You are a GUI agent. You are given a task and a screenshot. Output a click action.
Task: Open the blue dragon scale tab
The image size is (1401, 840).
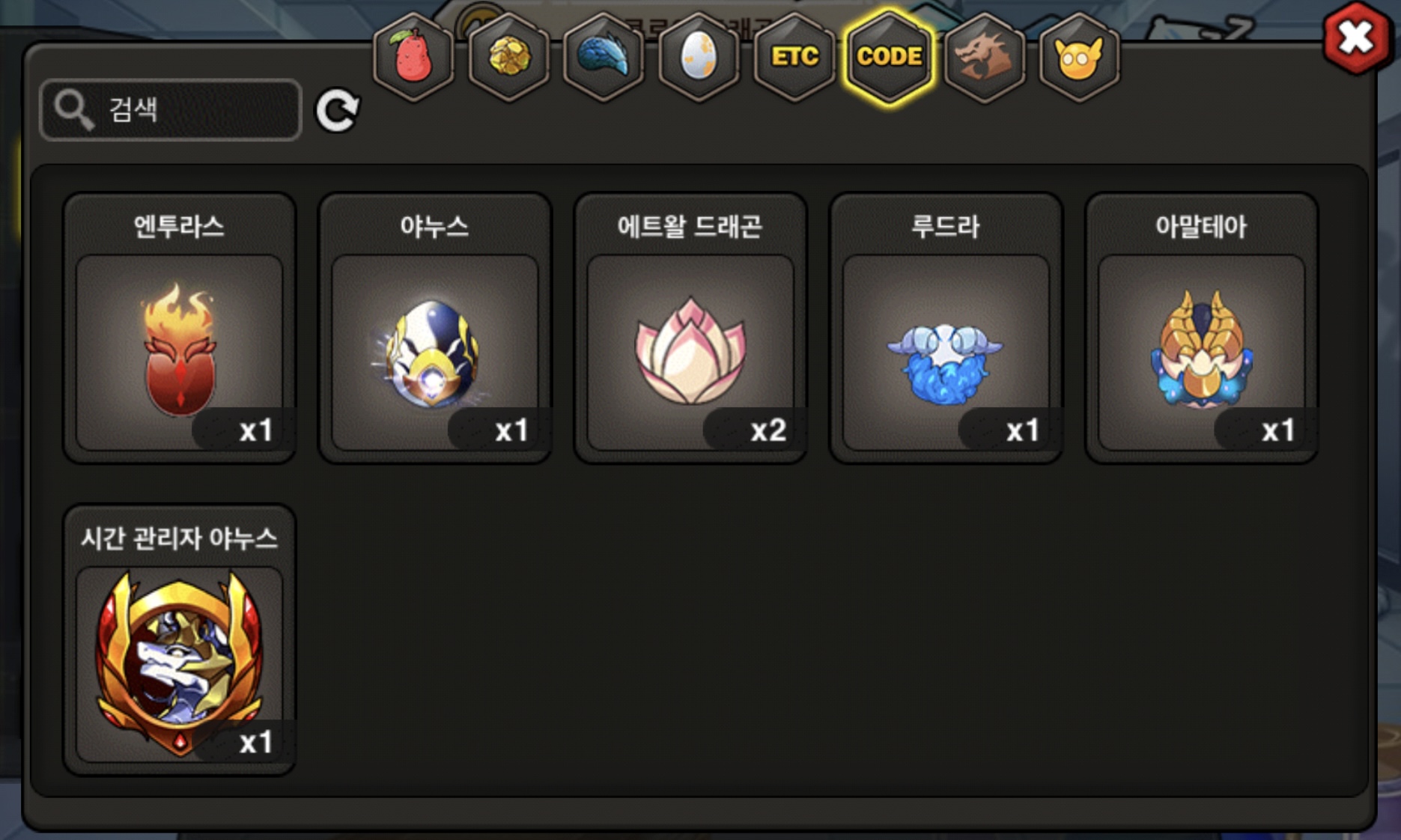(x=604, y=57)
